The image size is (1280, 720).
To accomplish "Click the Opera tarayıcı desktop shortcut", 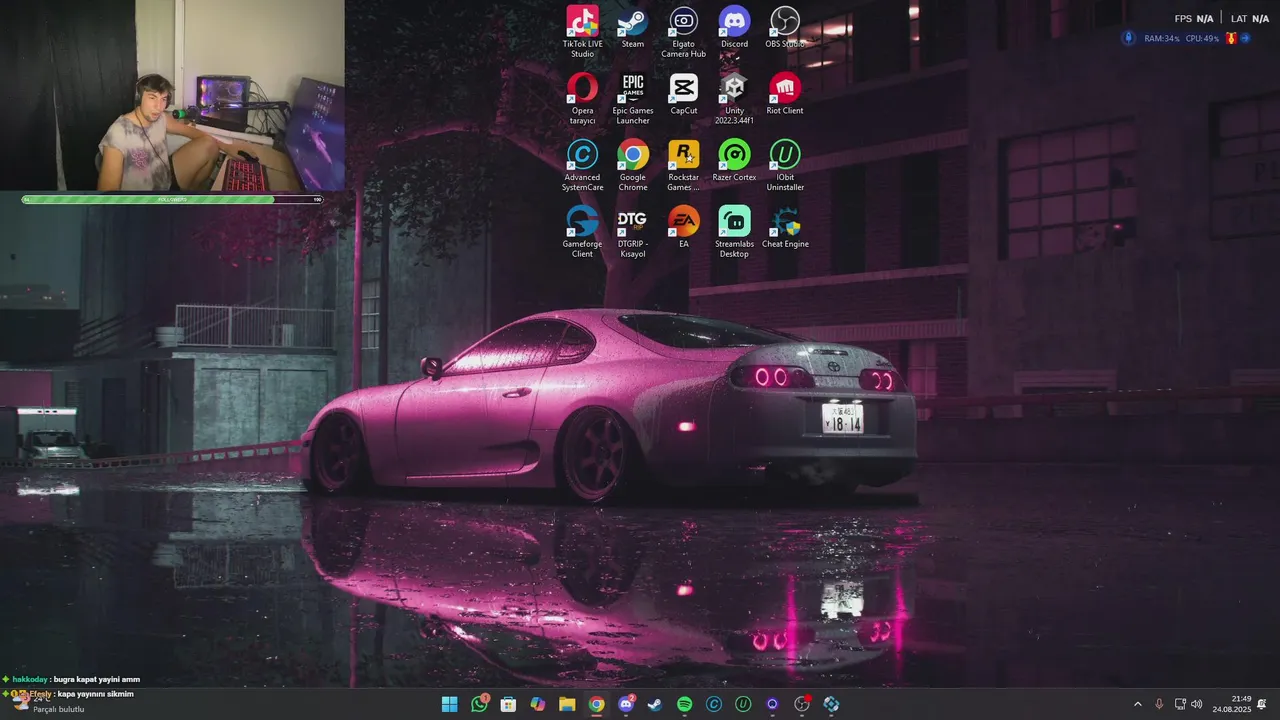I will click(x=582, y=98).
